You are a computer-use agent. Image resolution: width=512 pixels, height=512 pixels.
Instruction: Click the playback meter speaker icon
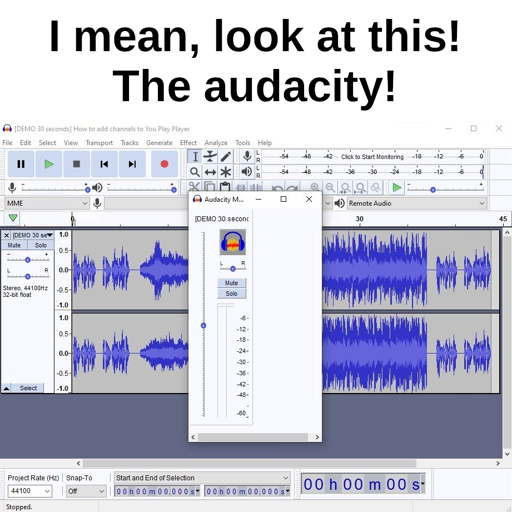point(247,172)
